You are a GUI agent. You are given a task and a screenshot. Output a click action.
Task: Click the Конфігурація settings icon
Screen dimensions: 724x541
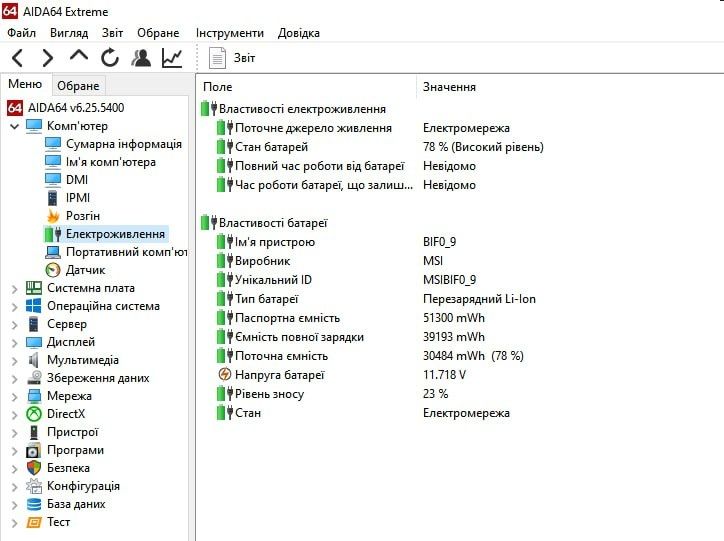coord(34,486)
